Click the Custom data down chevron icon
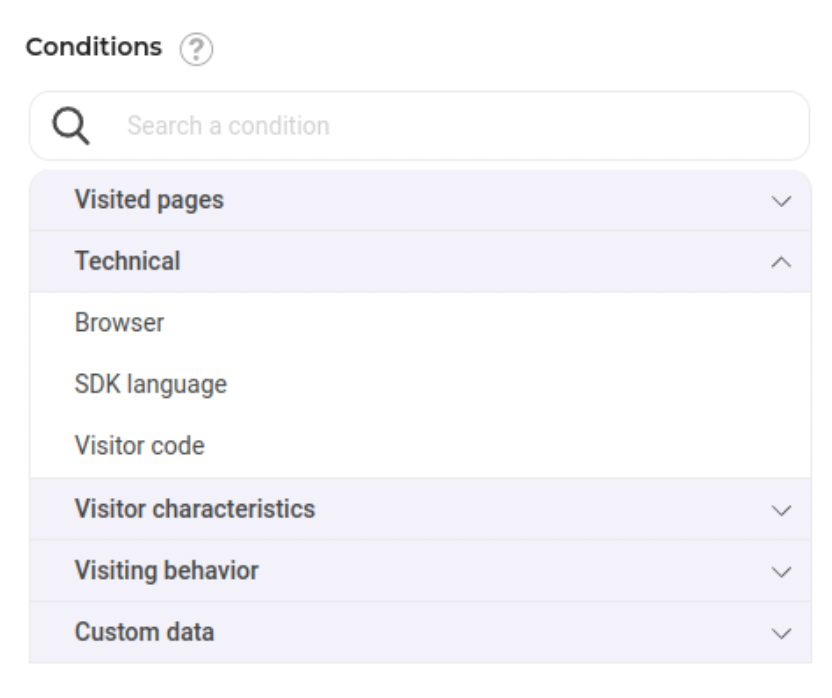This screenshot has width=832, height=698. [781, 634]
